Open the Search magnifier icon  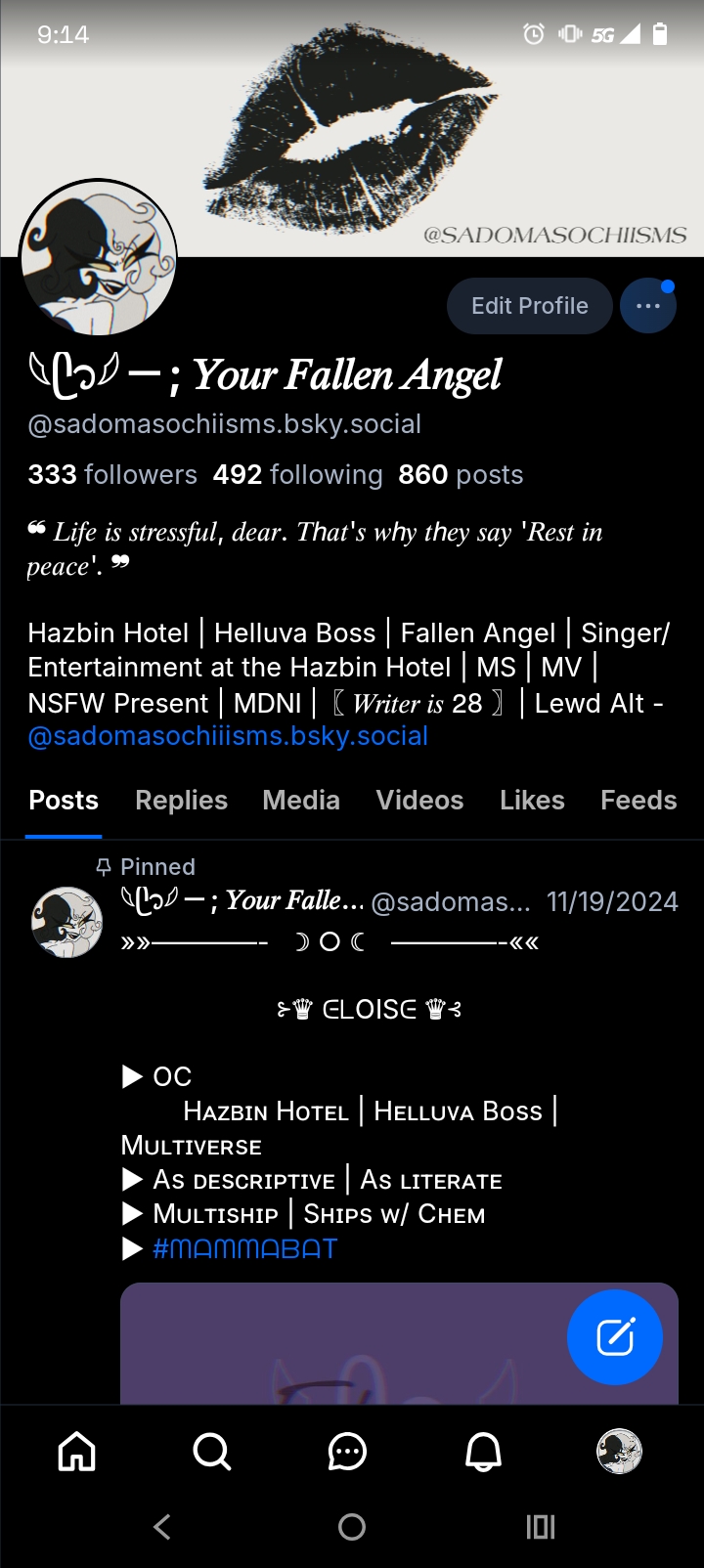click(x=212, y=1452)
